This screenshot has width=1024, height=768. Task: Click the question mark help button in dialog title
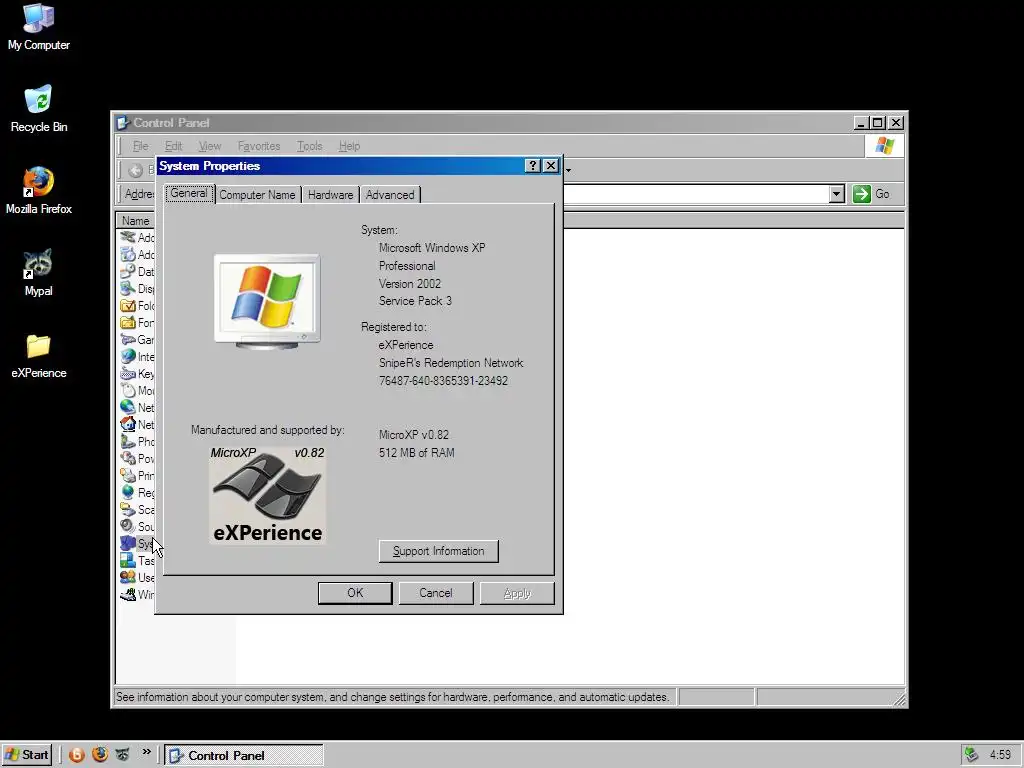click(533, 166)
